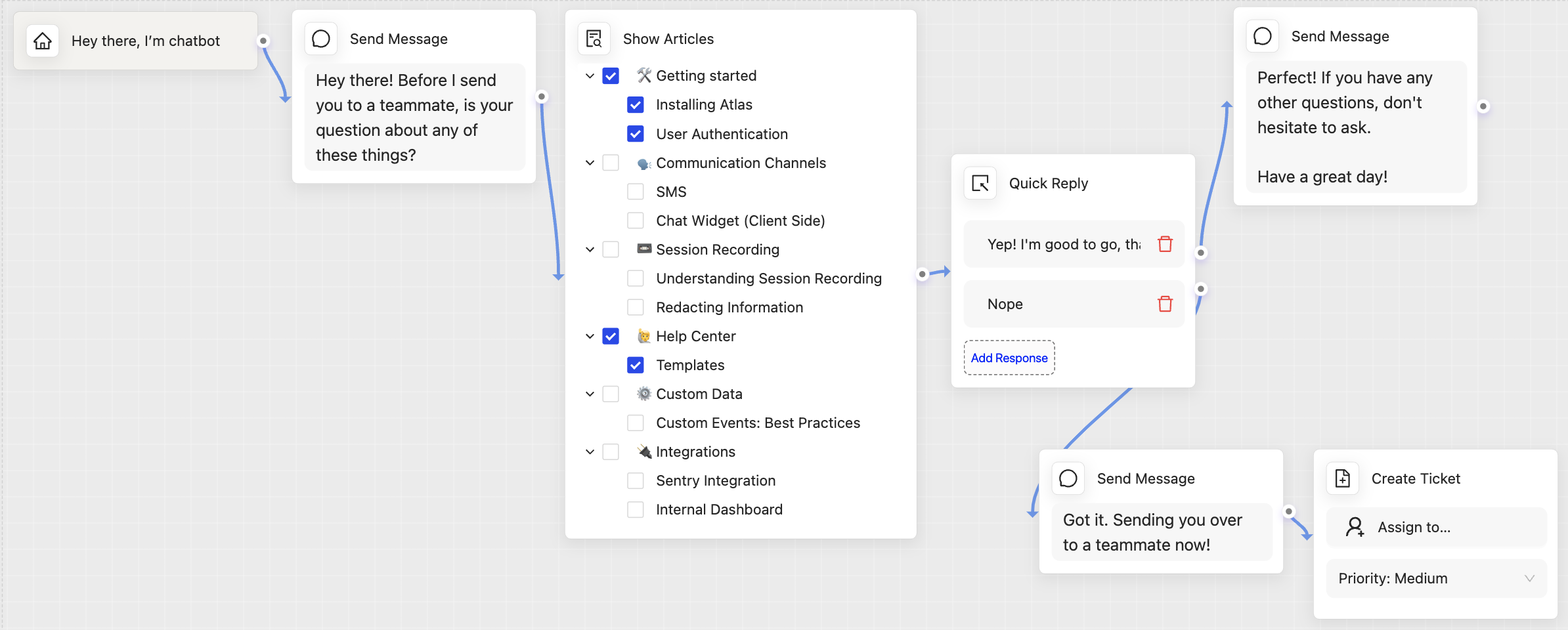This screenshot has width=1568, height=630.
Task: Click the home icon on the chatbot start node
Action: coord(43,41)
